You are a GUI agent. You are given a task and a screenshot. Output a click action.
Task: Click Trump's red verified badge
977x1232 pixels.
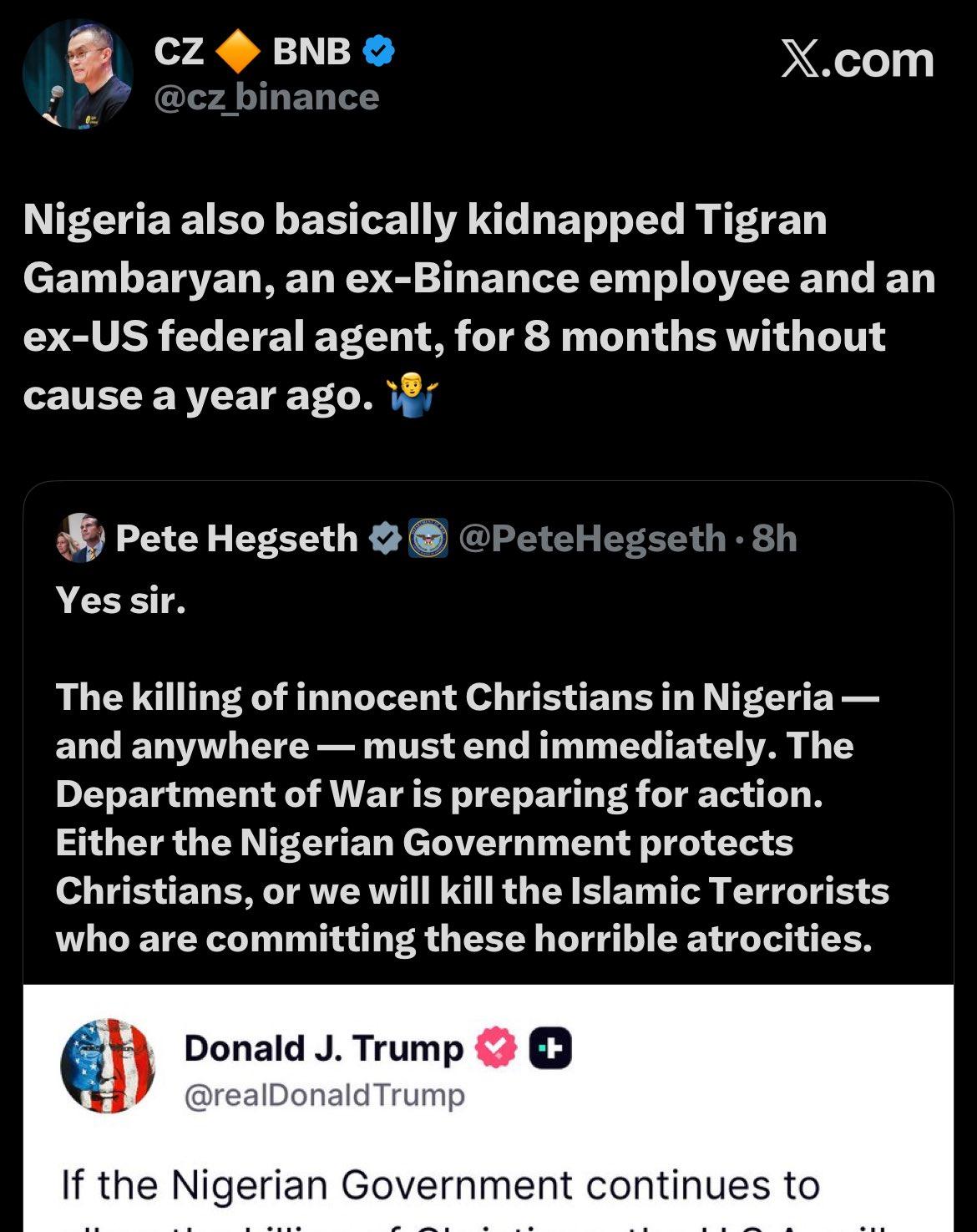coord(496,1049)
